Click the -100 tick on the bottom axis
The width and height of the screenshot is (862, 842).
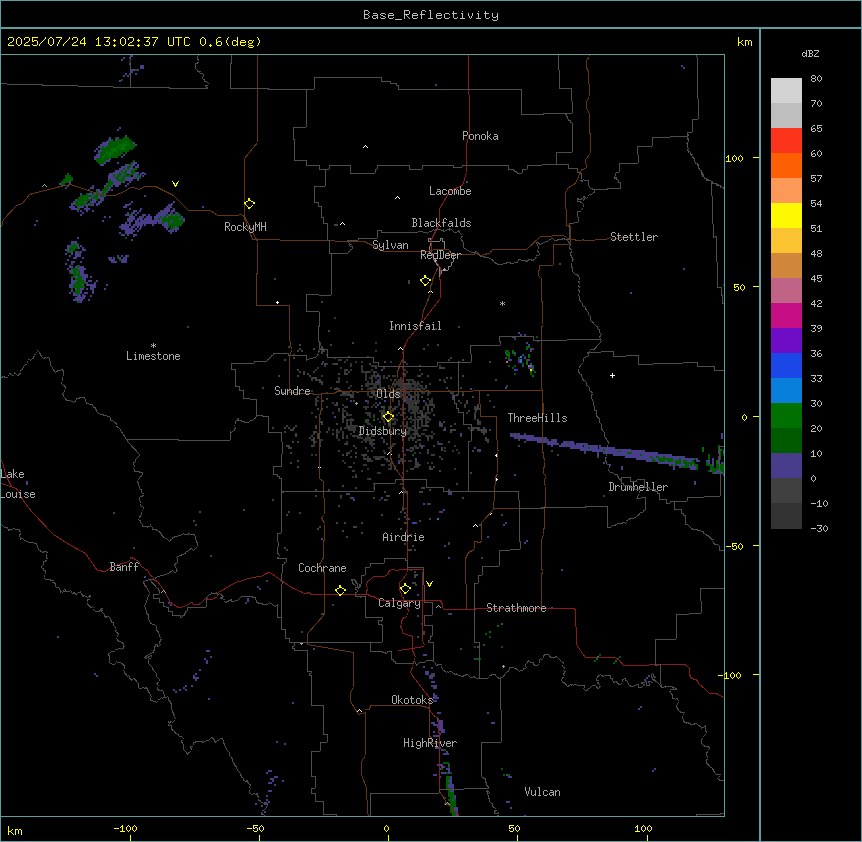(x=125, y=828)
